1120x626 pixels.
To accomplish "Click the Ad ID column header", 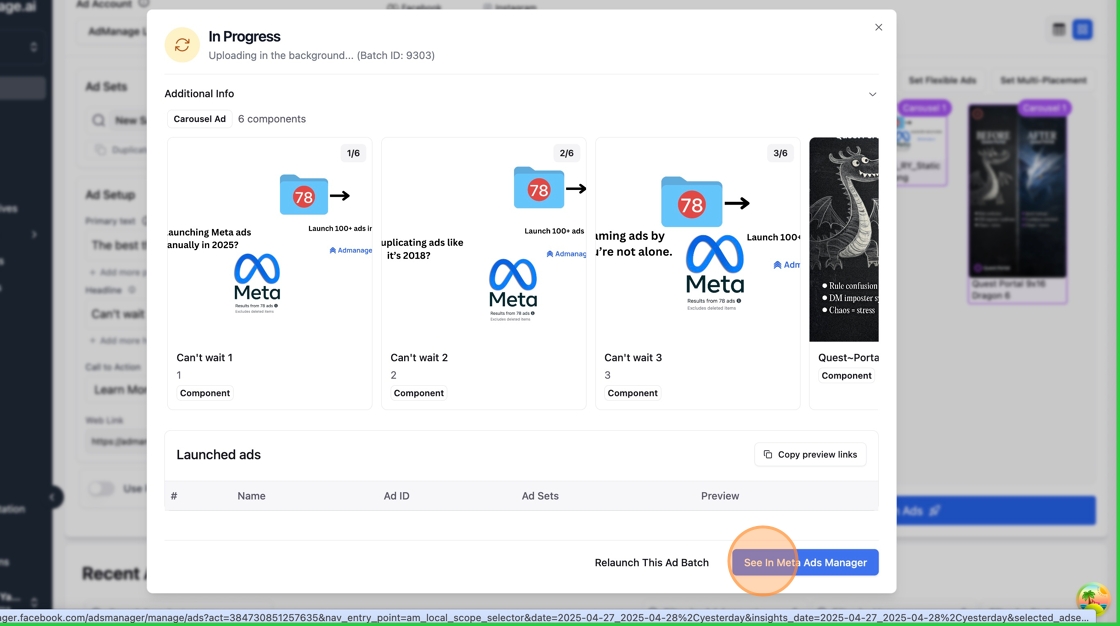I will point(396,496).
